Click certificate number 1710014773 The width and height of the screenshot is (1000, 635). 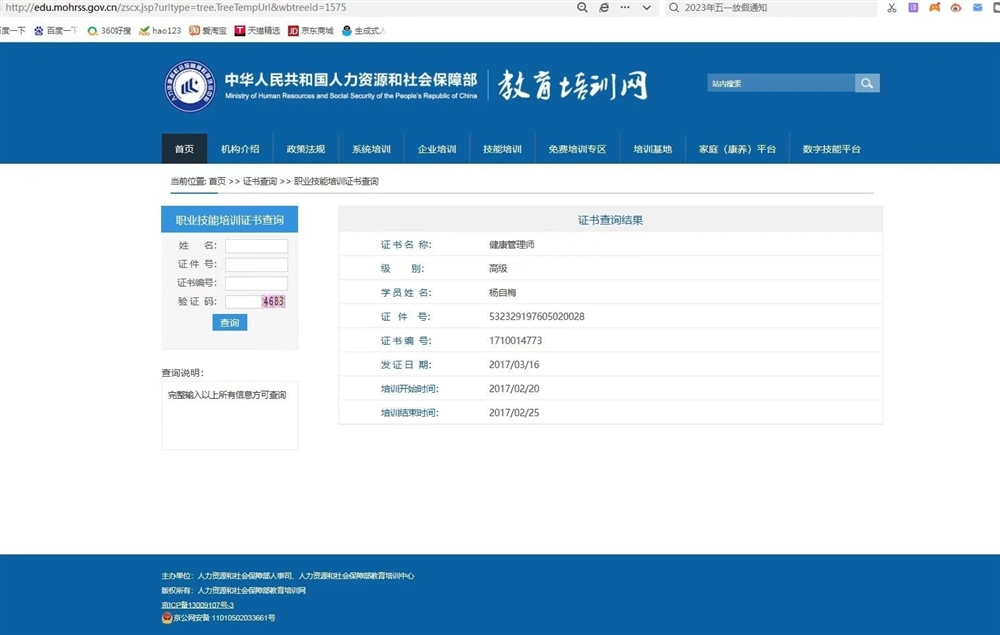515,340
